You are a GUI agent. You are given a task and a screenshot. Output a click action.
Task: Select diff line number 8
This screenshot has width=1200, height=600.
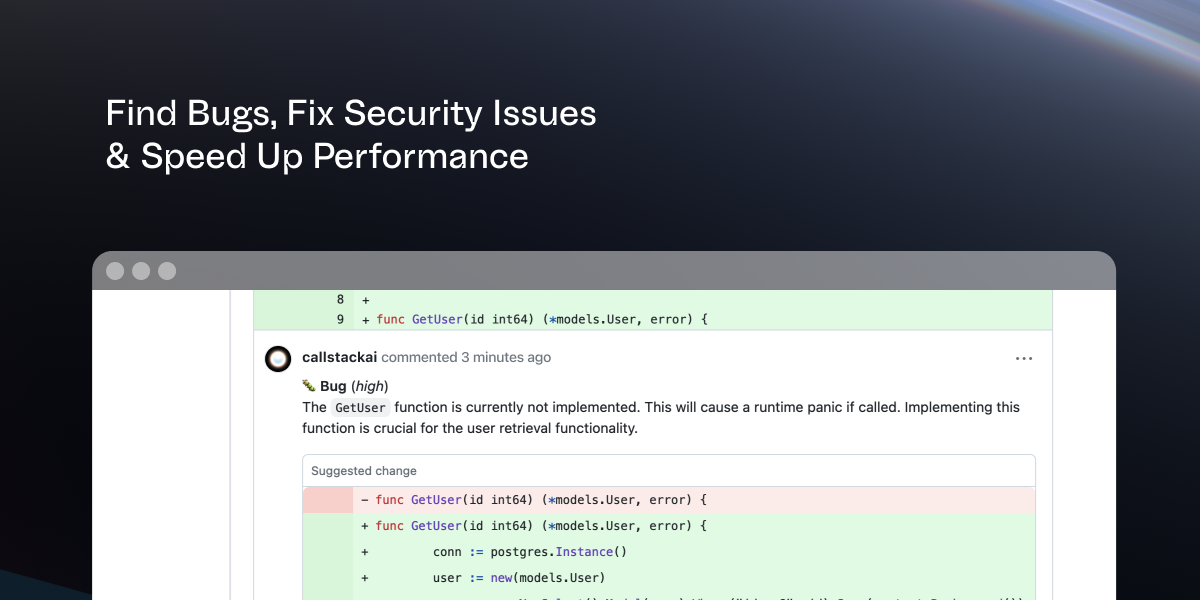coord(340,299)
